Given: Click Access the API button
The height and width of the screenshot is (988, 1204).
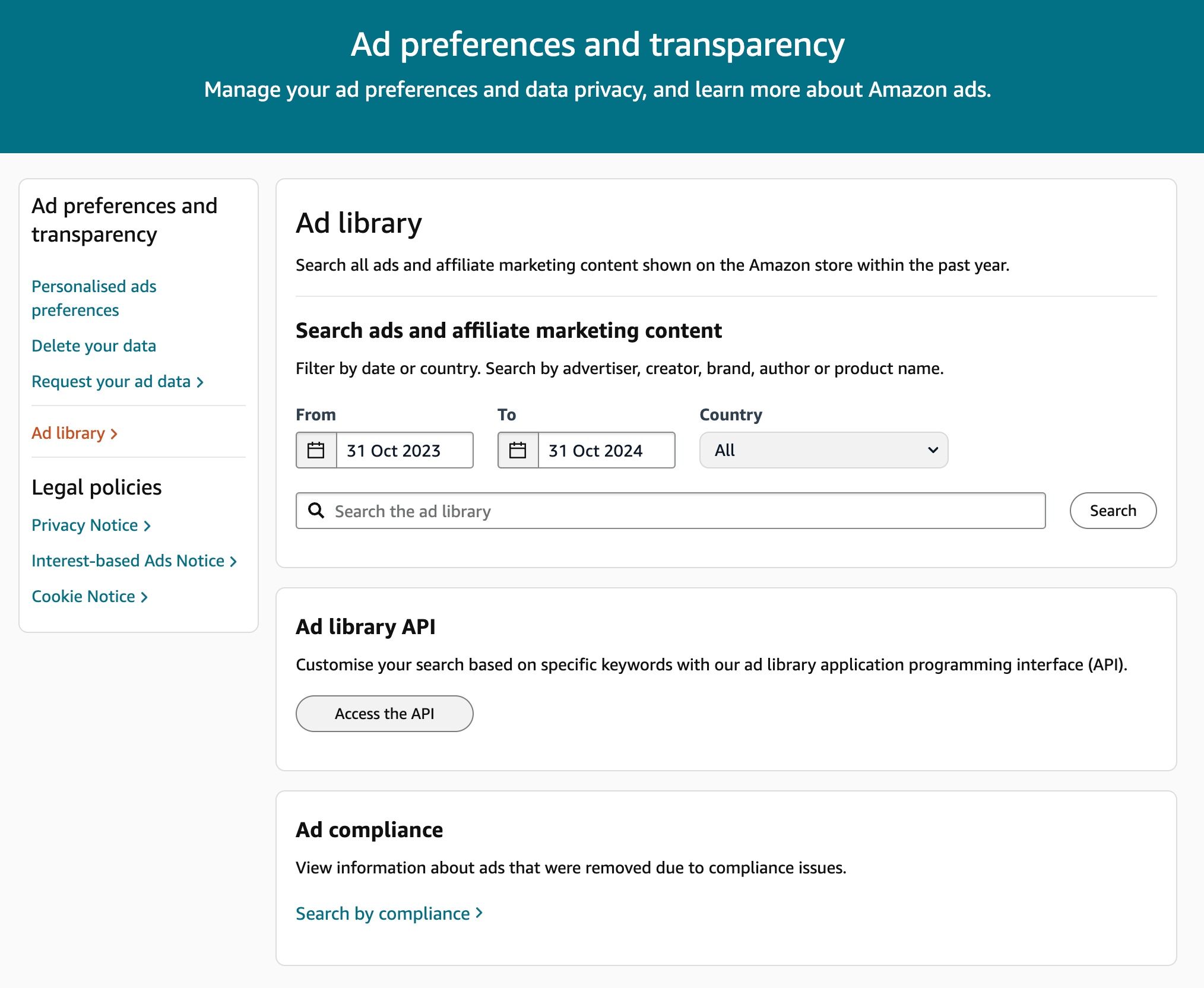Looking at the screenshot, I should click(384, 713).
